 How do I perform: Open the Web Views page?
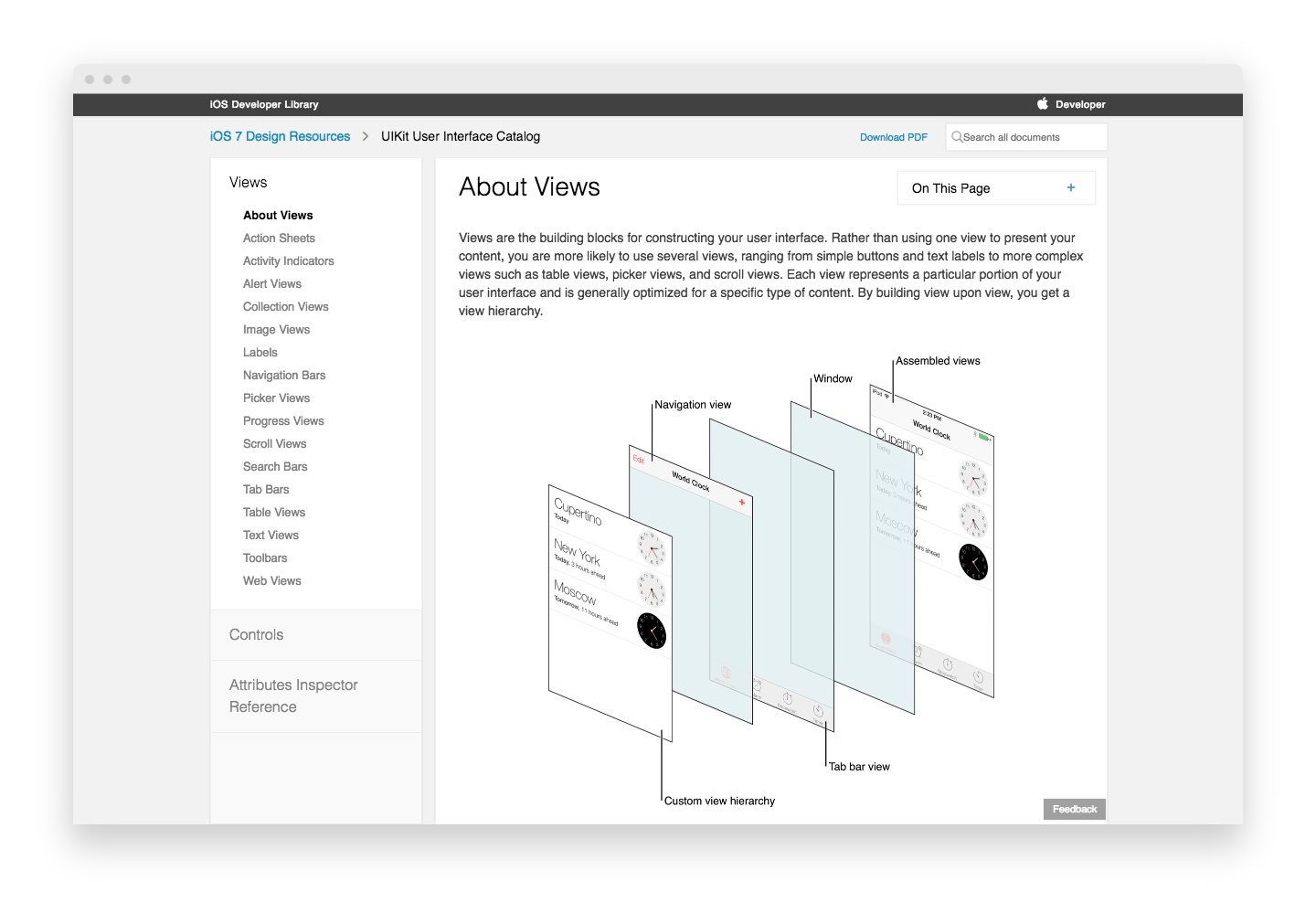271,580
